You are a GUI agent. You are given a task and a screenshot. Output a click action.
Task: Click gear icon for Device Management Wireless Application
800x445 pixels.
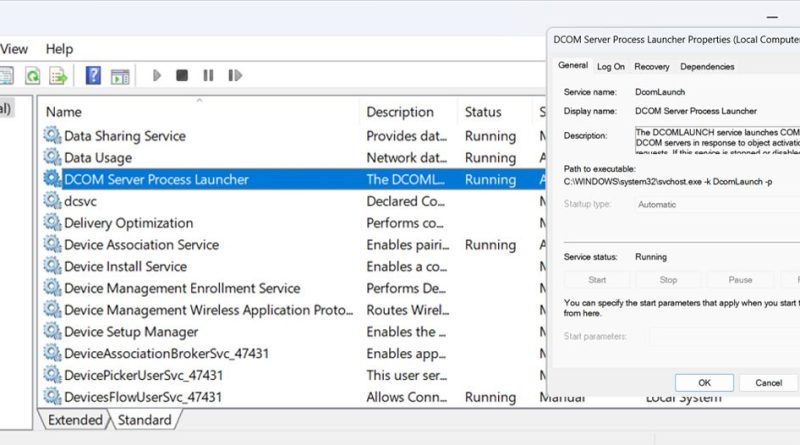[x=52, y=309]
